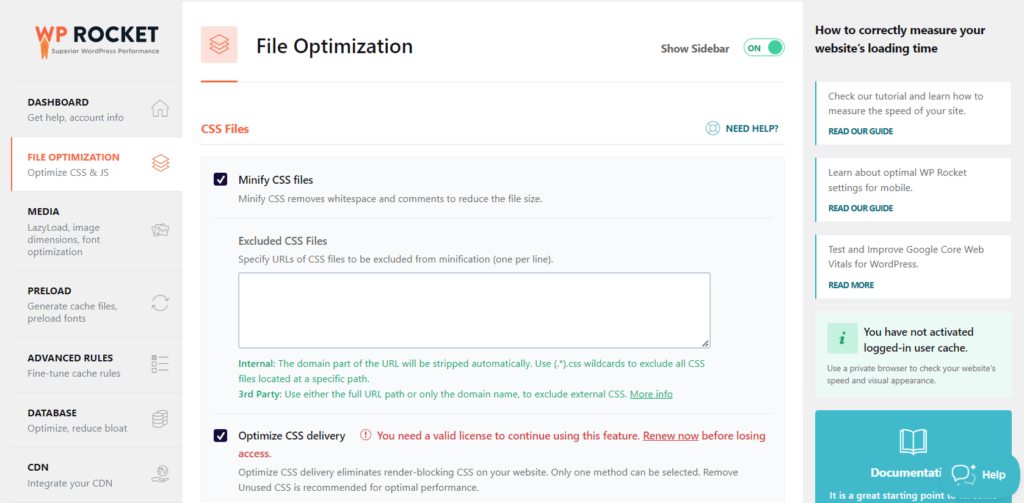Open the Database menu section
This screenshot has width=1024, height=503.
tap(97, 421)
